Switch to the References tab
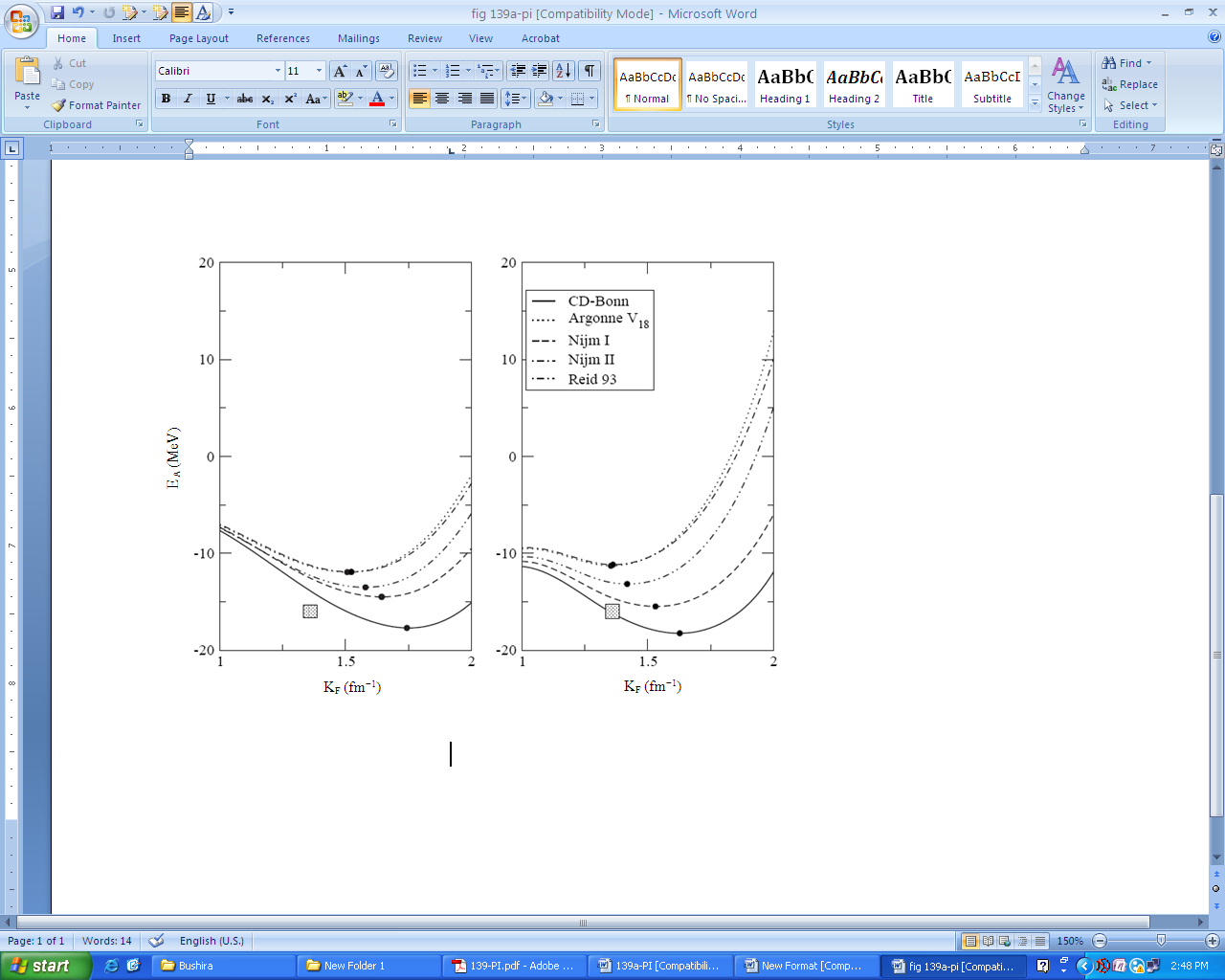This screenshot has width=1225, height=980. [282, 38]
